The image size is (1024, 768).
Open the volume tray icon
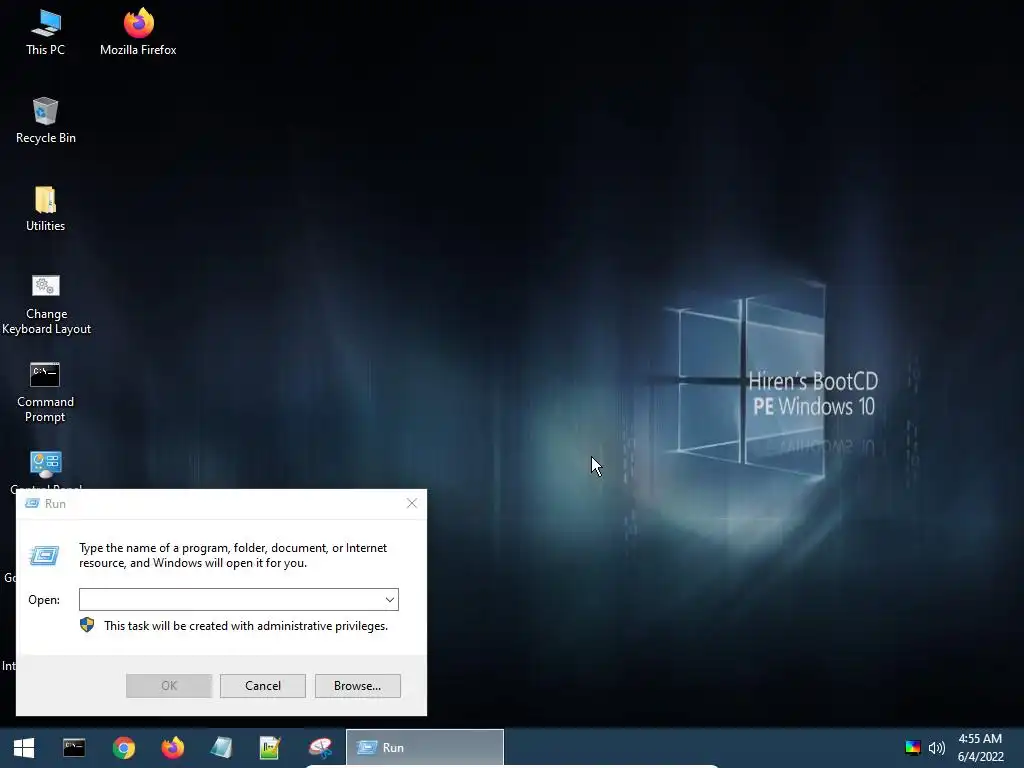[936, 748]
